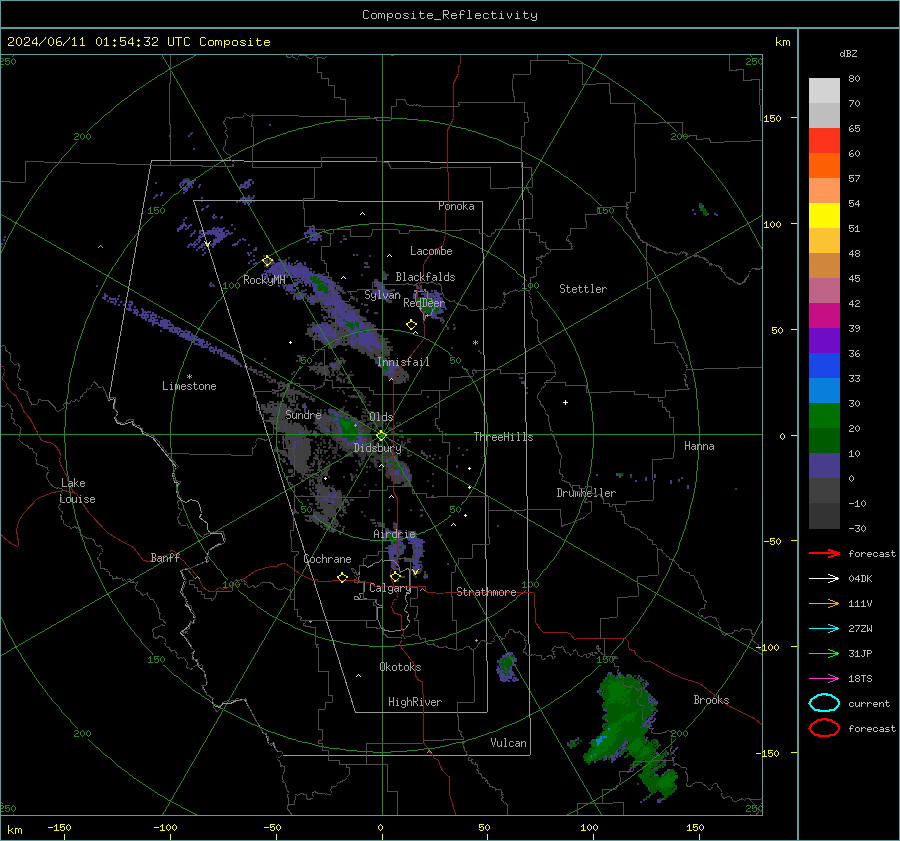Image resolution: width=900 pixels, height=841 pixels.
Task: Click the RedDeer city label
Action: pyautogui.click(x=424, y=303)
